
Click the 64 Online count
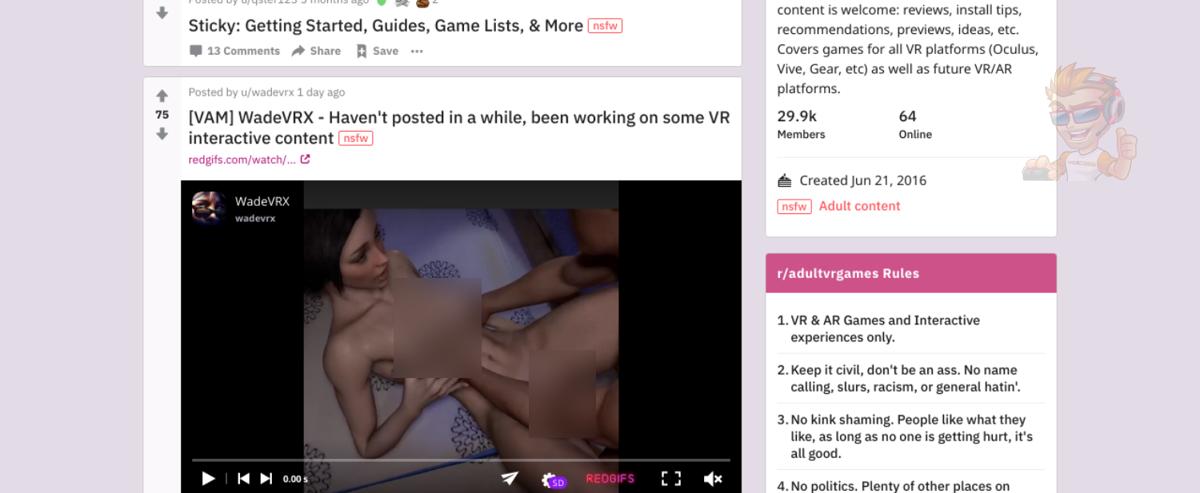915,124
